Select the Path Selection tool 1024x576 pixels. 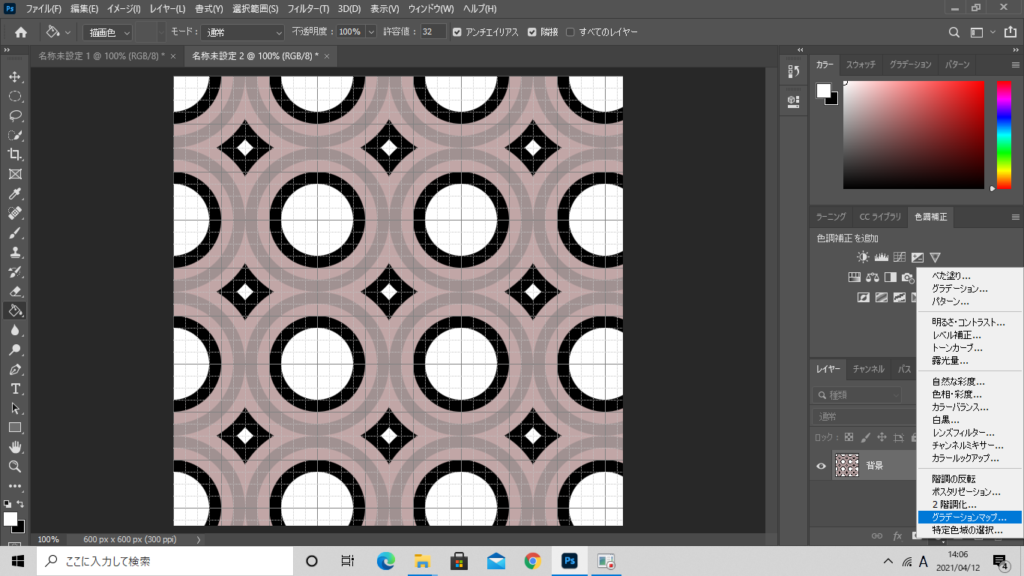click(15, 409)
